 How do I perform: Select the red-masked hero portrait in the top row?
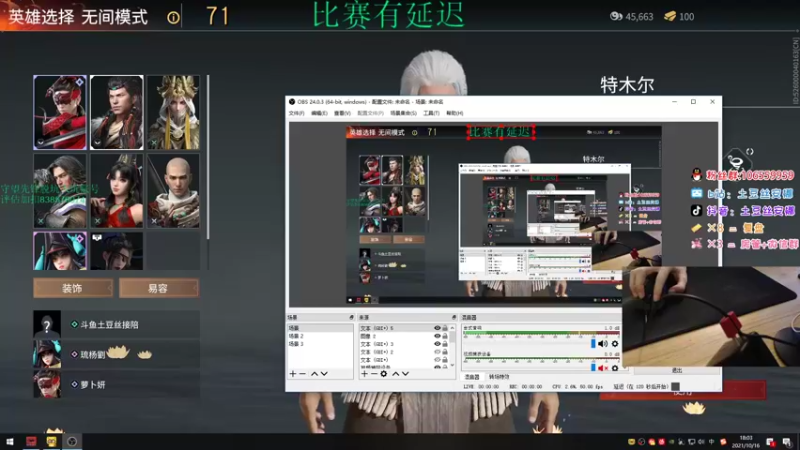coord(60,112)
